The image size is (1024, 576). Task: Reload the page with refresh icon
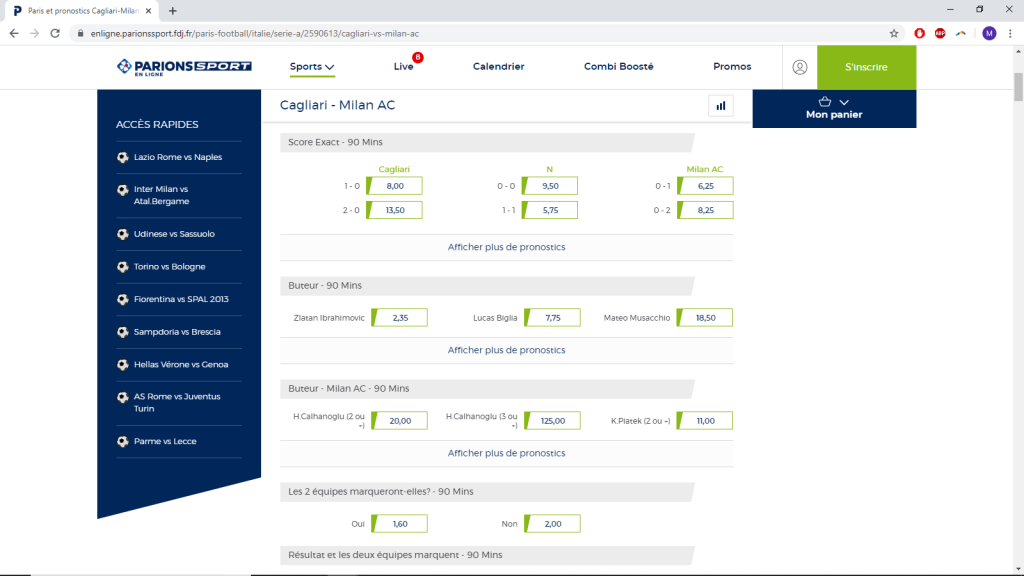(x=55, y=33)
